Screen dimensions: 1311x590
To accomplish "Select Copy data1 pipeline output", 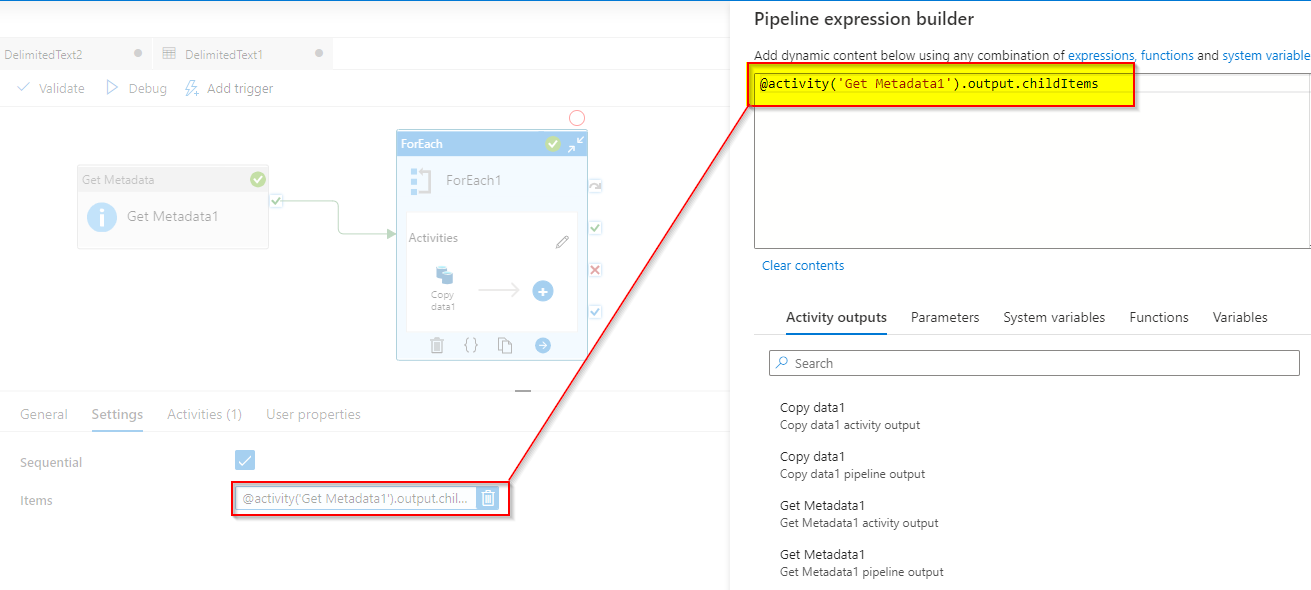I will tap(853, 465).
